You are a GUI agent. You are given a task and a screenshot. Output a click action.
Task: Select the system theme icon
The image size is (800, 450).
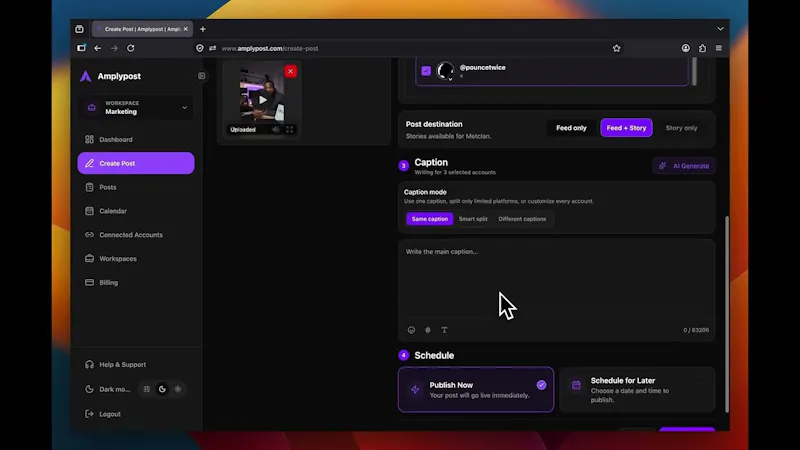click(x=147, y=389)
